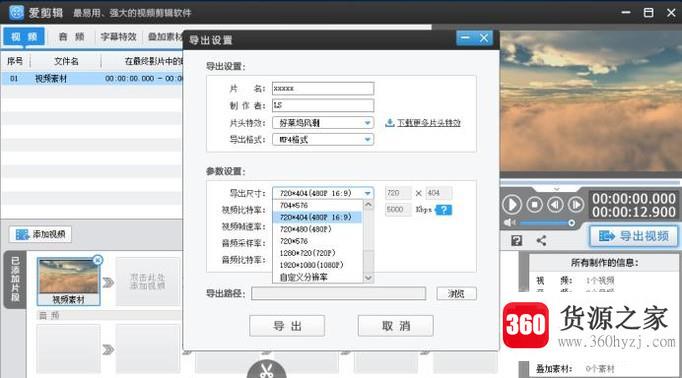The image size is (682, 378).
Task: Click the 导出视频 export video button
Action: click(634, 236)
